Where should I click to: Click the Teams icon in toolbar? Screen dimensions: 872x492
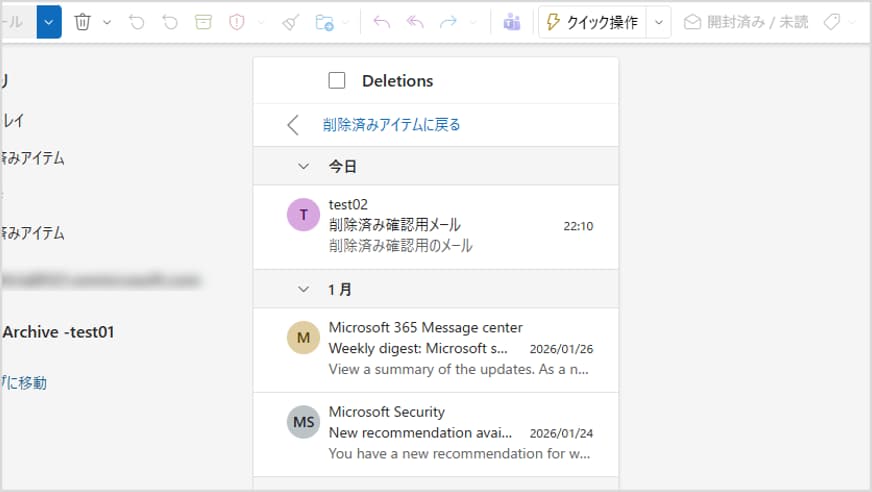click(x=512, y=22)
